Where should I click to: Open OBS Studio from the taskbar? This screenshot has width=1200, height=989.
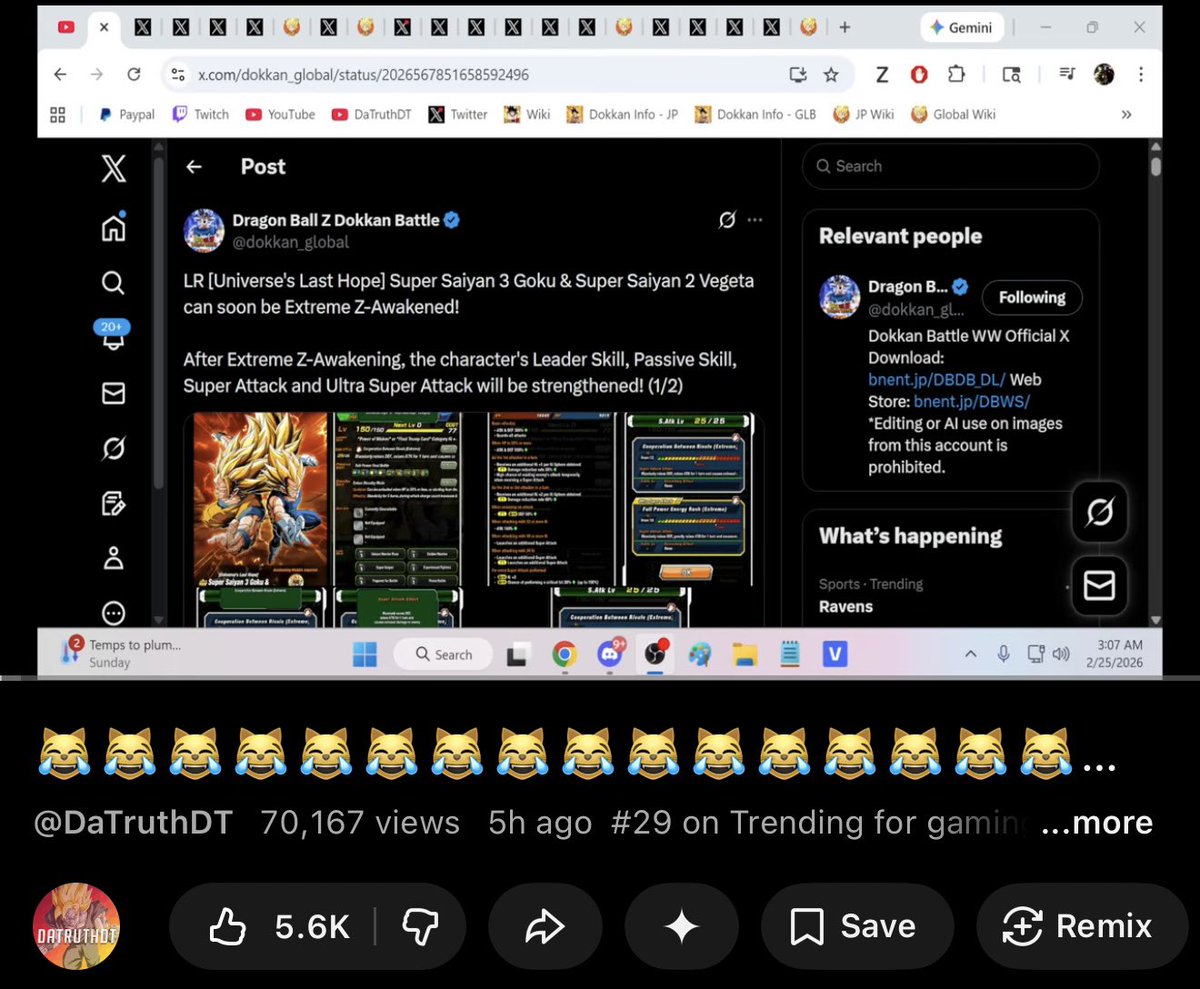(x=655, y=654)
